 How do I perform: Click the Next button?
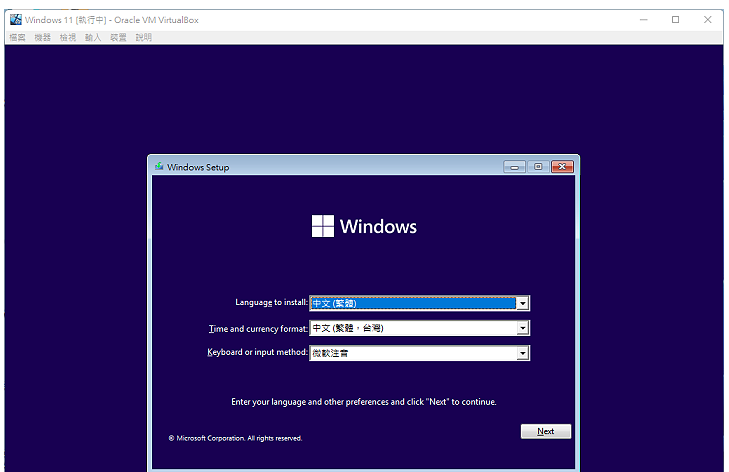pos(546,432)
